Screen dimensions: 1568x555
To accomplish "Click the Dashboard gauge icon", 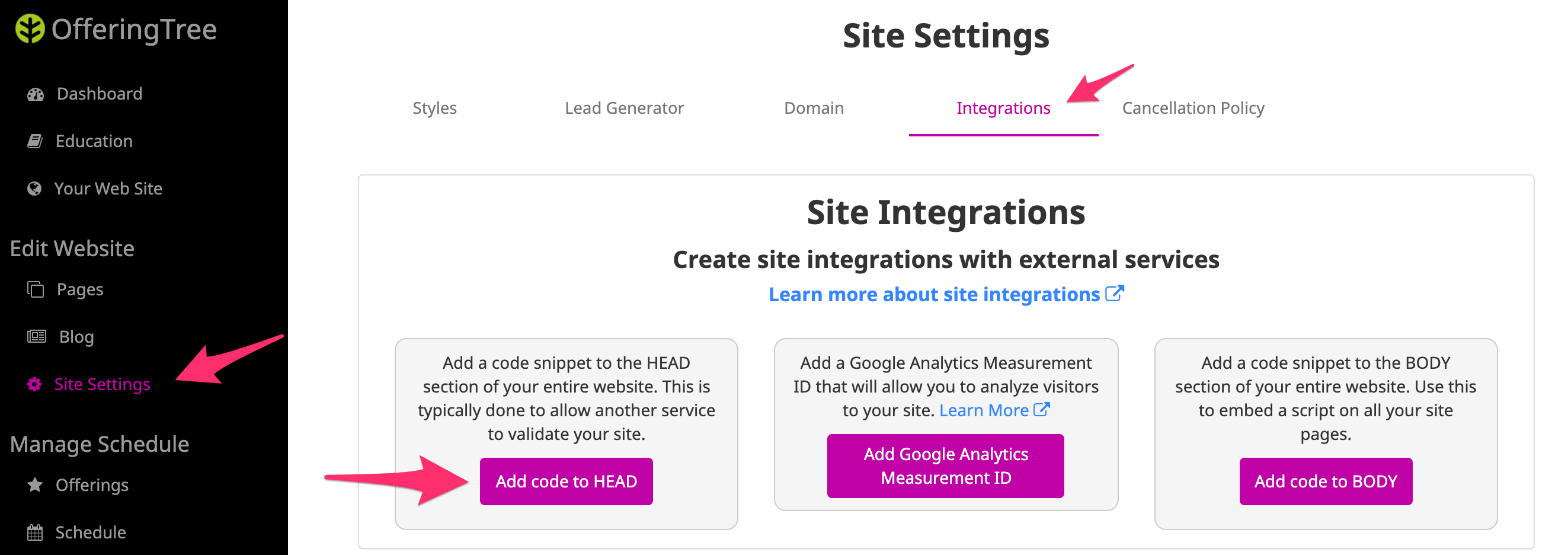I will (x=36, y=94).
